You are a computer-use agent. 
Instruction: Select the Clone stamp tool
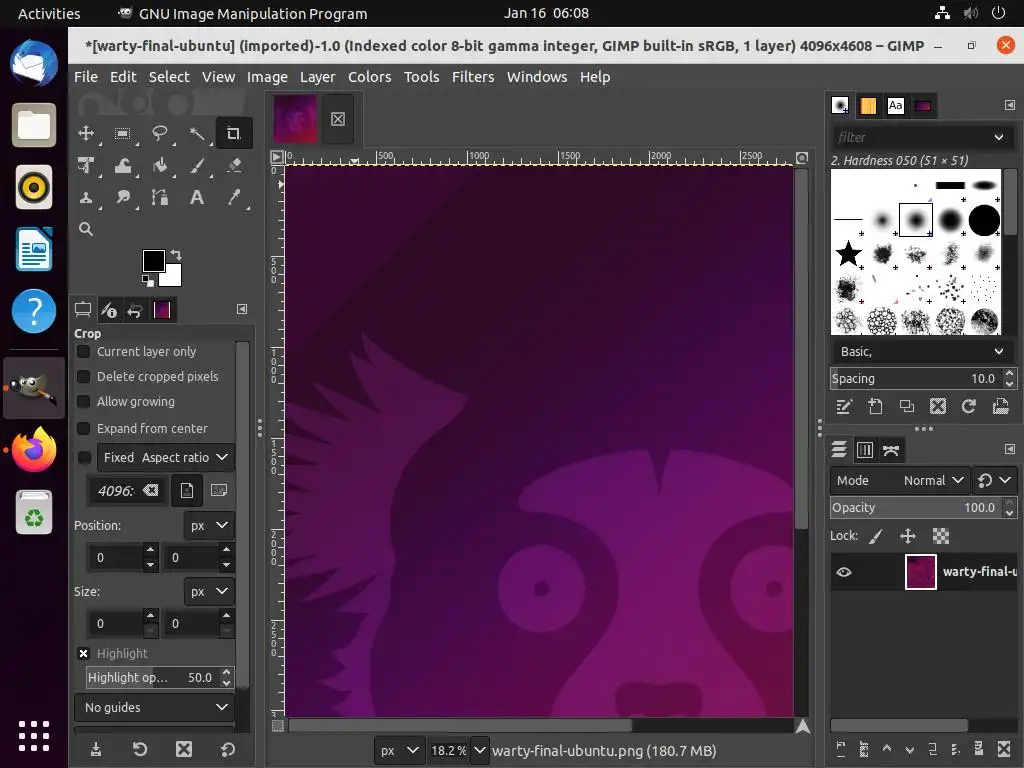86,197
